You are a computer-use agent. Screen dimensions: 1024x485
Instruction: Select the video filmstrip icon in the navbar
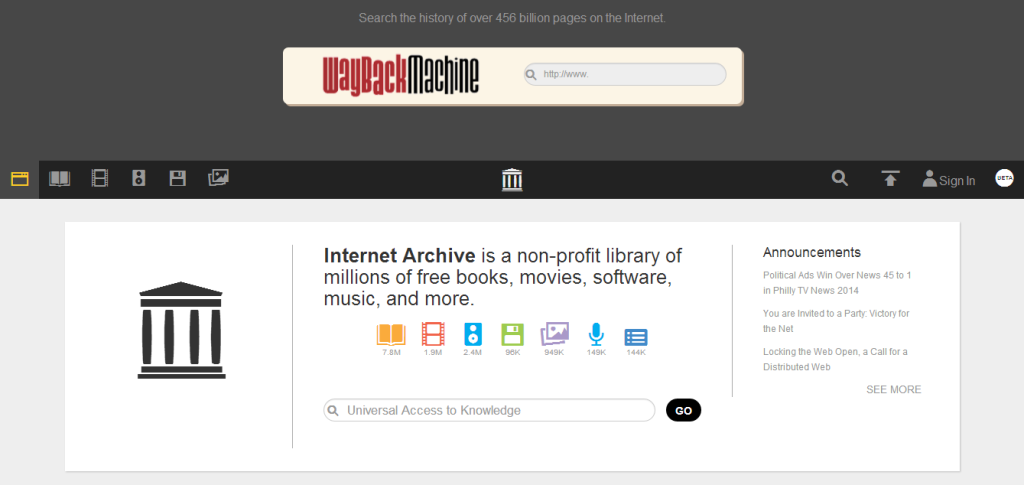pyautogui.click(x=99, y=178)
